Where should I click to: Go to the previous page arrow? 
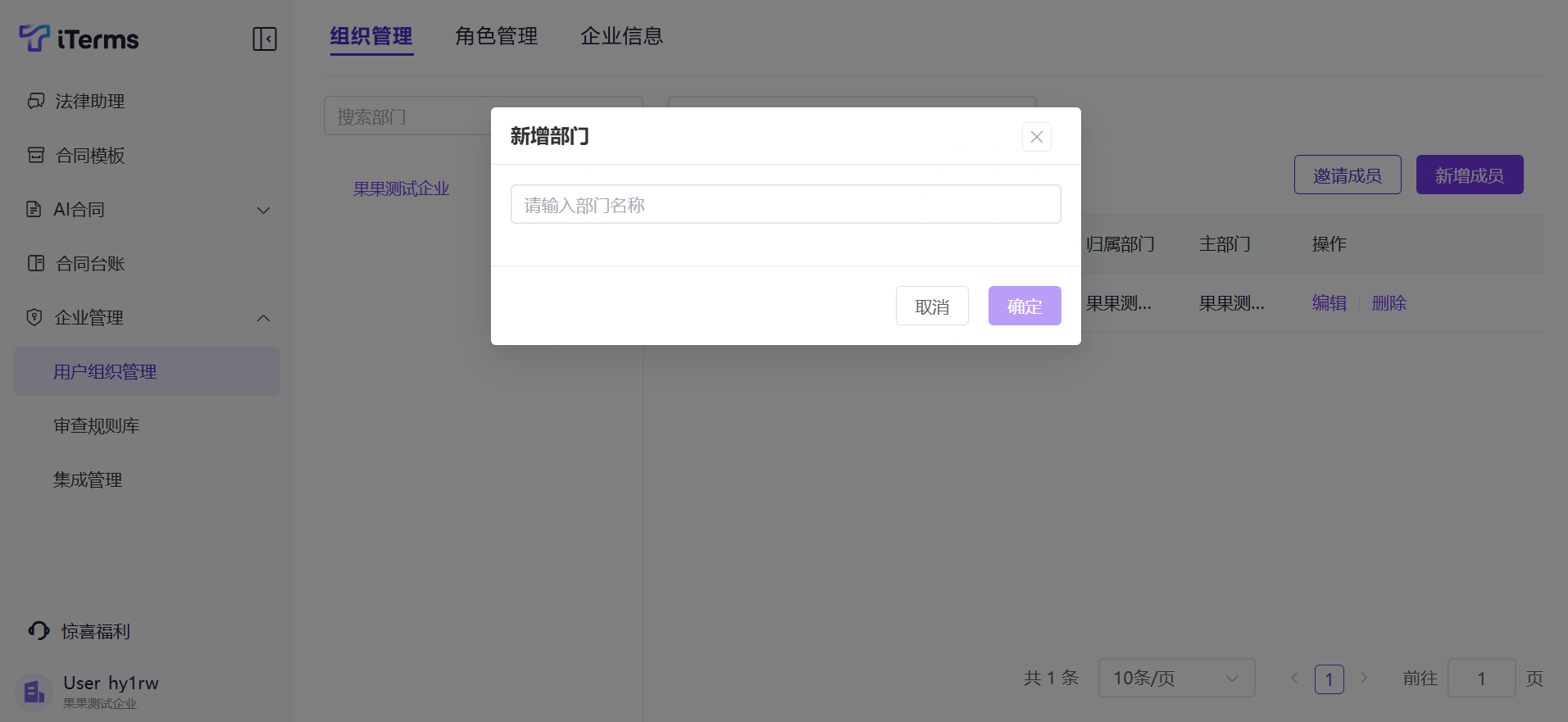pyautogui.click(x=1294, y=678)
